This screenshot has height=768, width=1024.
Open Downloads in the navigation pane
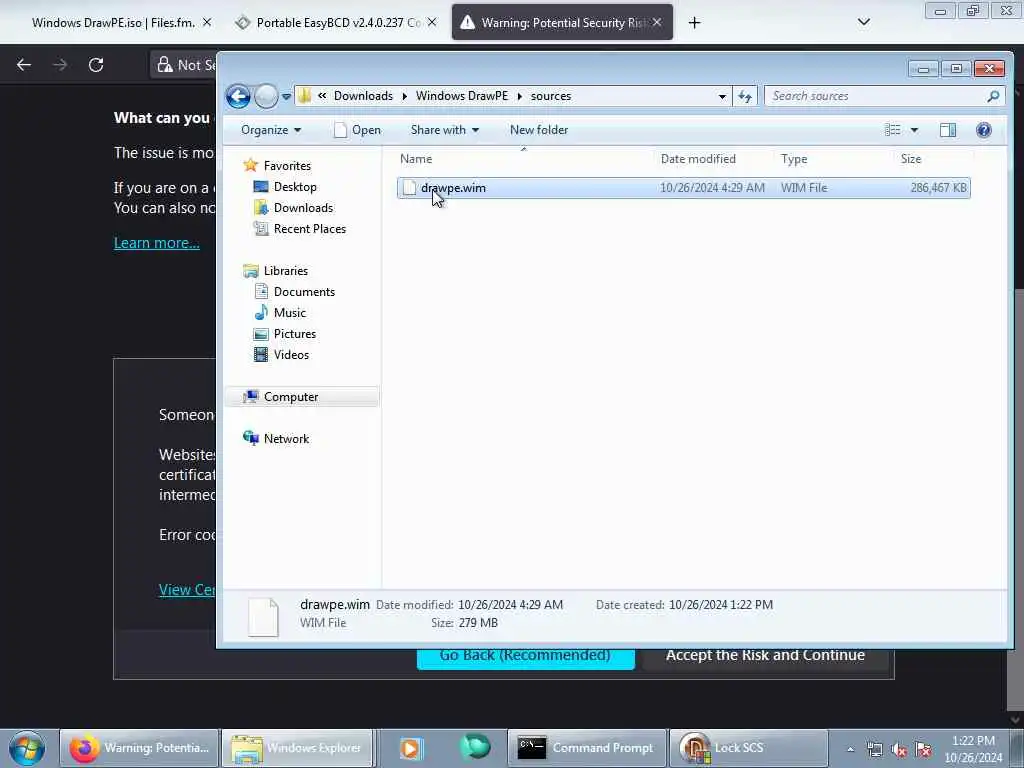pyautogui.click(x=303, y=208)
